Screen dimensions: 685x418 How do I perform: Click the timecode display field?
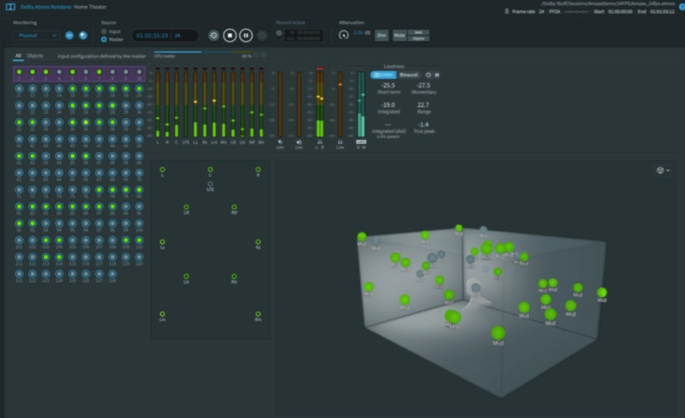tap(152, 35)
